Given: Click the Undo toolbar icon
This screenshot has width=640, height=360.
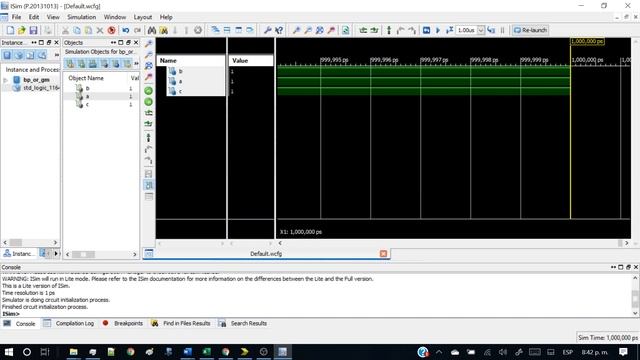Looking at the screenshot, I should [x=126, y=30].
